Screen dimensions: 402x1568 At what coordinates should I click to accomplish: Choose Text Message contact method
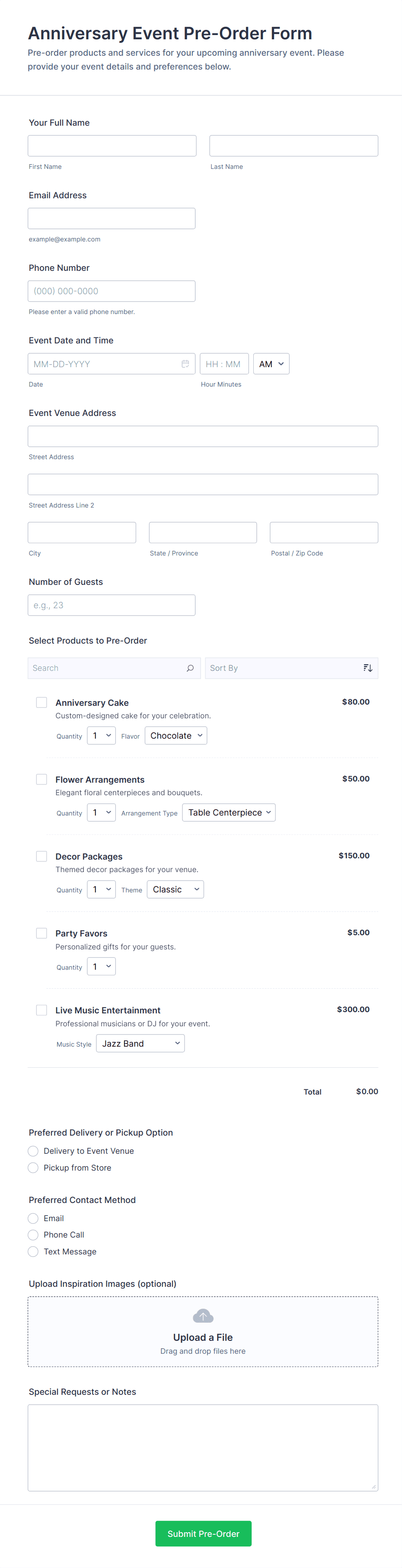tap(34, 1251)
